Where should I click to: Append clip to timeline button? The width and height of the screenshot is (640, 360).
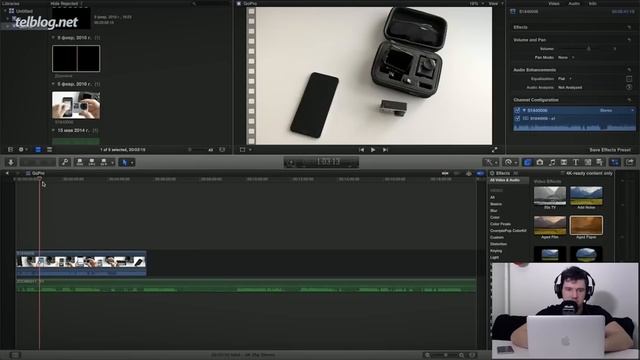(104, 162)
